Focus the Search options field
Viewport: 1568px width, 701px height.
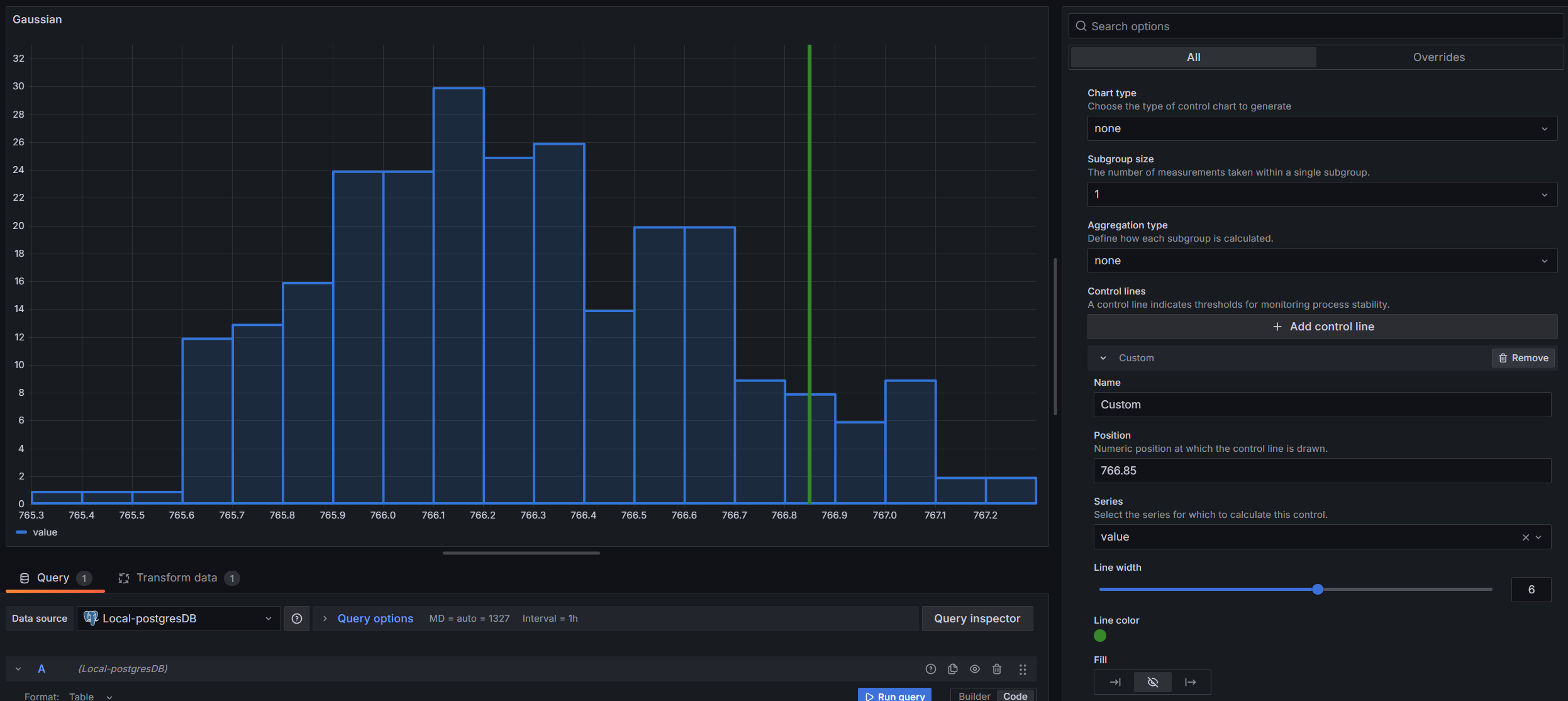[x=1316, y=26]
